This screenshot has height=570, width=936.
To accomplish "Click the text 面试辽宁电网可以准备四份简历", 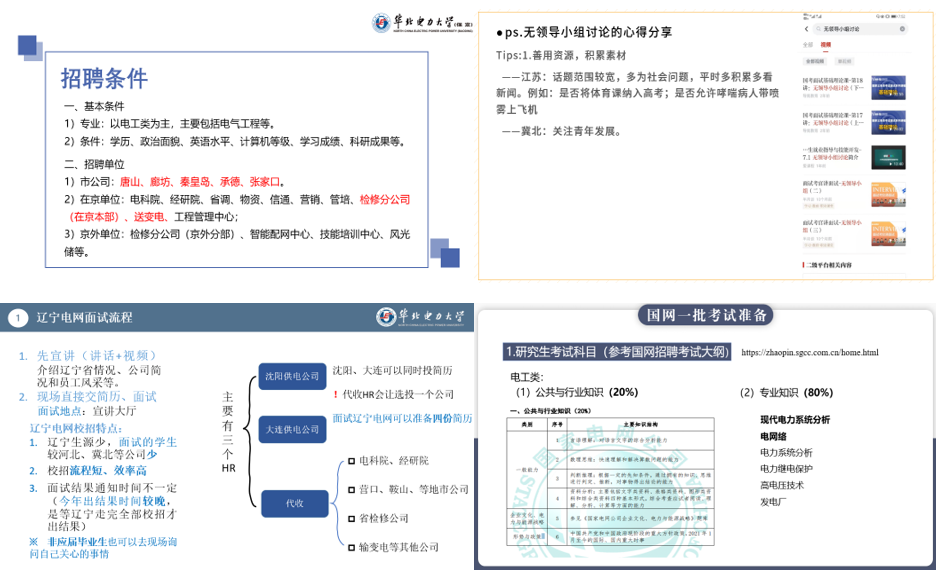I will [402, 418].
